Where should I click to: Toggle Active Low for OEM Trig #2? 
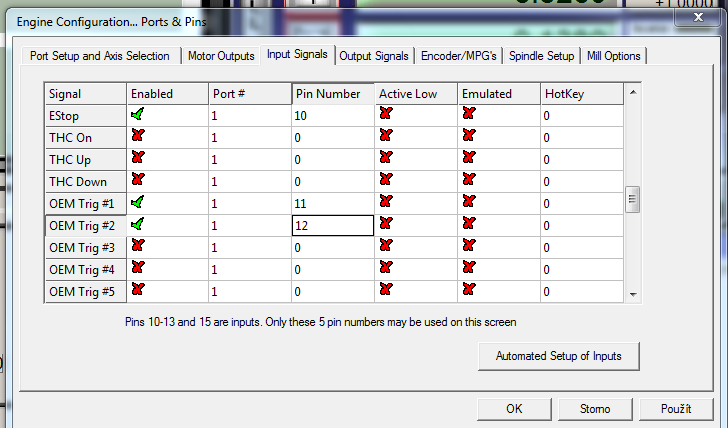[x=386, y=223]
